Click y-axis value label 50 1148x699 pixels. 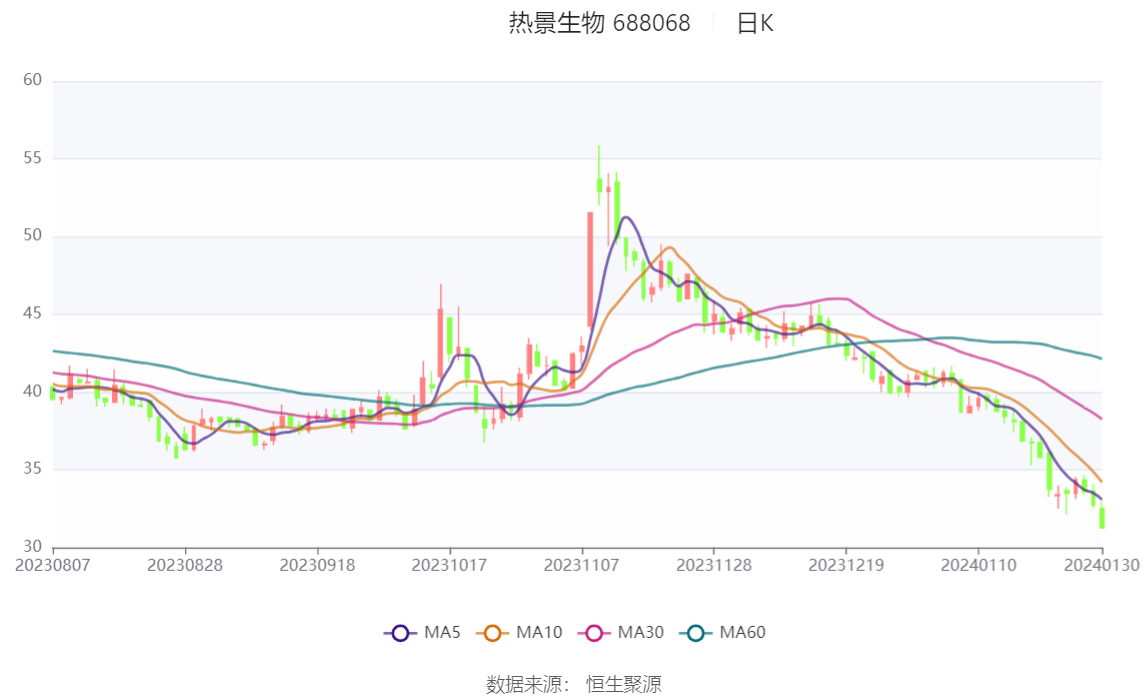point(32,235)
